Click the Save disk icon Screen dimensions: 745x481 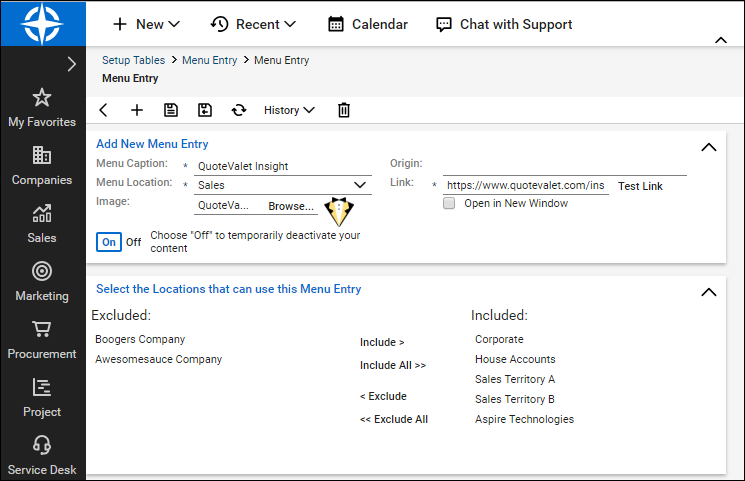(171, 110)
